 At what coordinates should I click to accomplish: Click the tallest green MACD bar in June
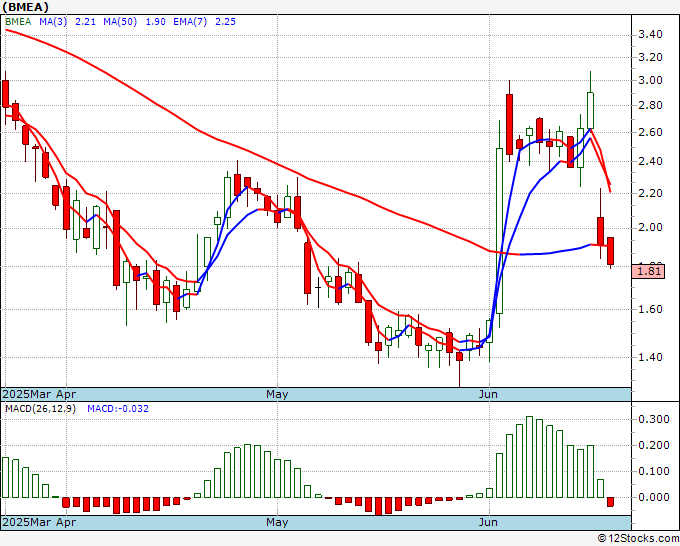tap(530, 457)
